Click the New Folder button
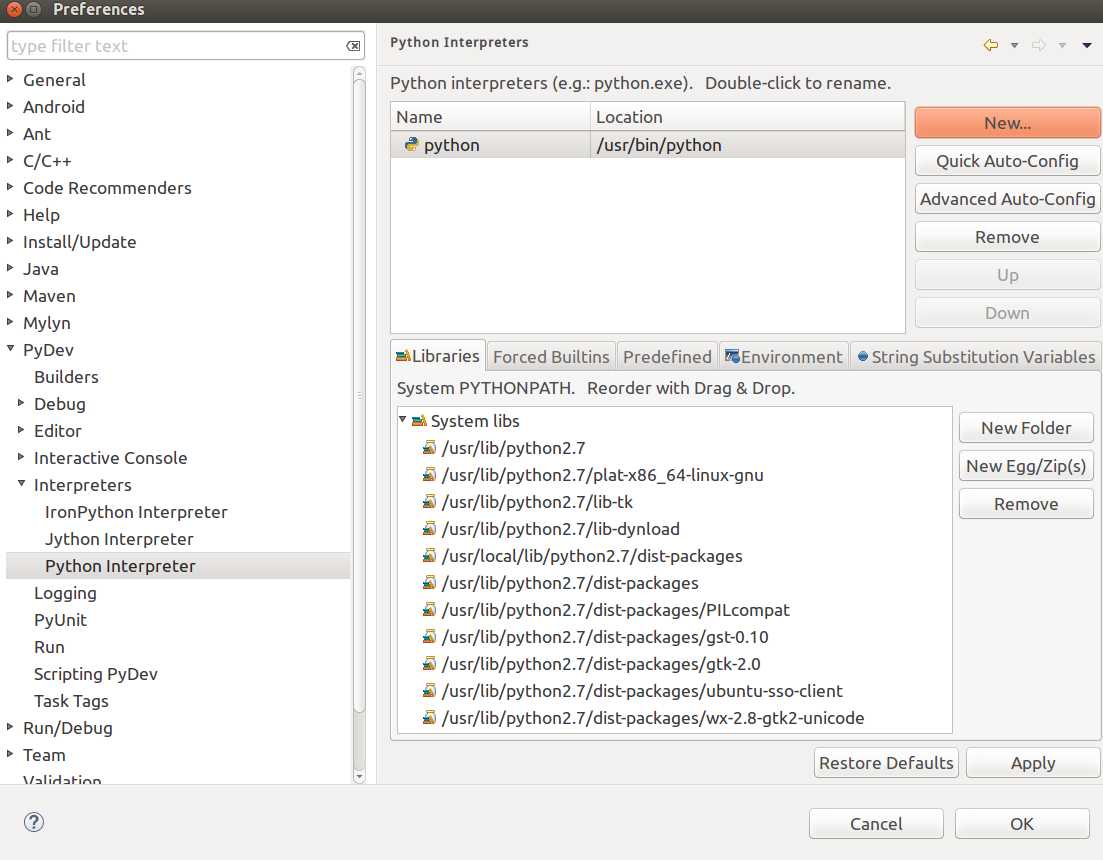 tap(1026, 428)
